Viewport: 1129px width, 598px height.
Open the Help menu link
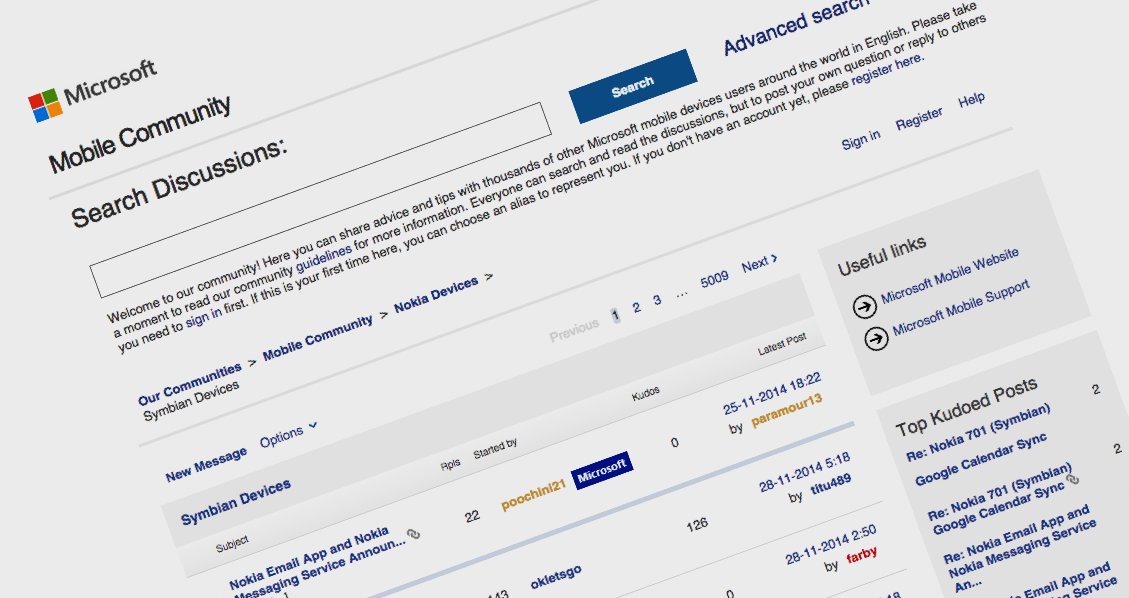(x=971, y=101)
